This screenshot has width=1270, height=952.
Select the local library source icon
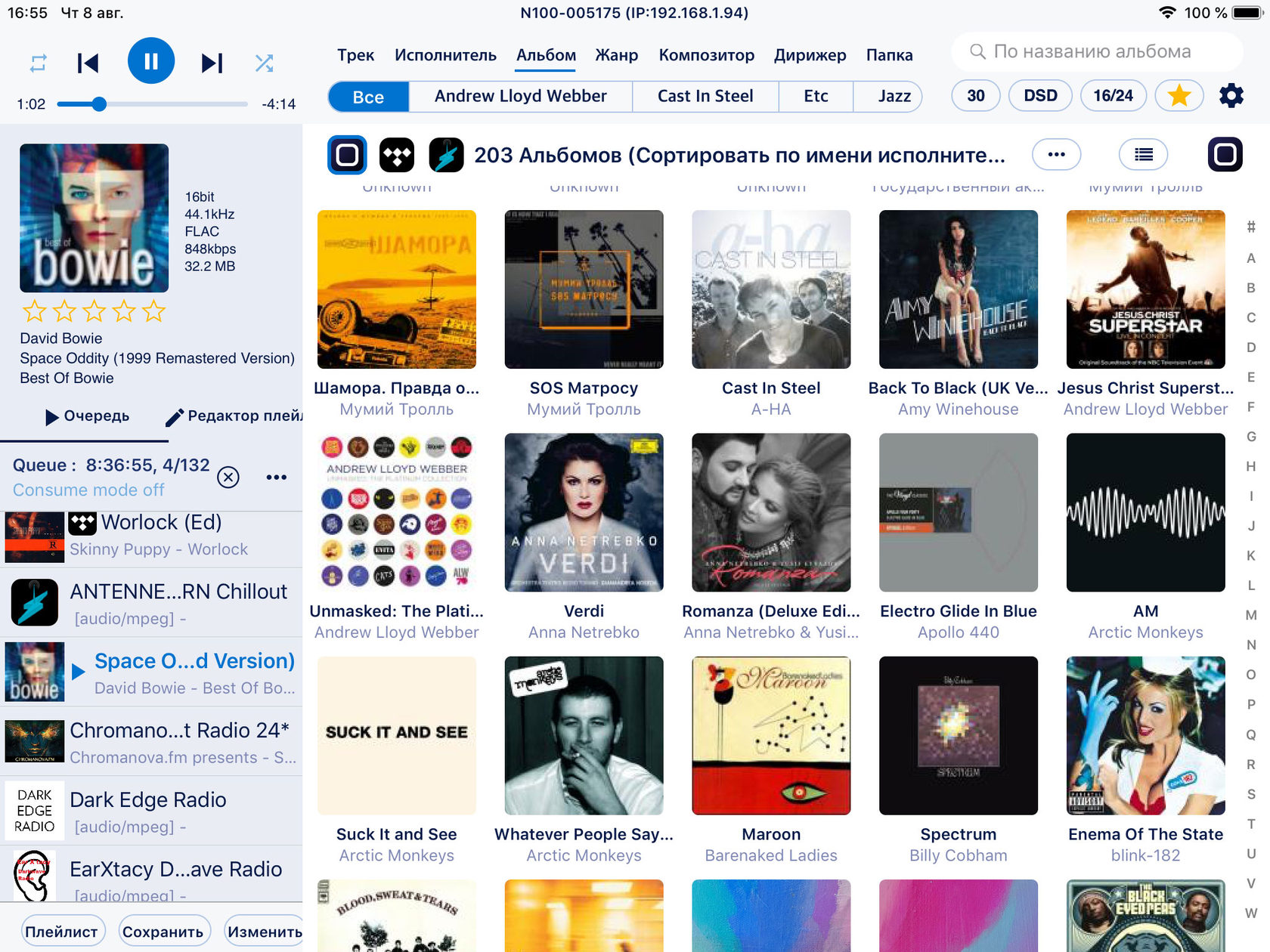pyautogui.click(x=347, y=156)
